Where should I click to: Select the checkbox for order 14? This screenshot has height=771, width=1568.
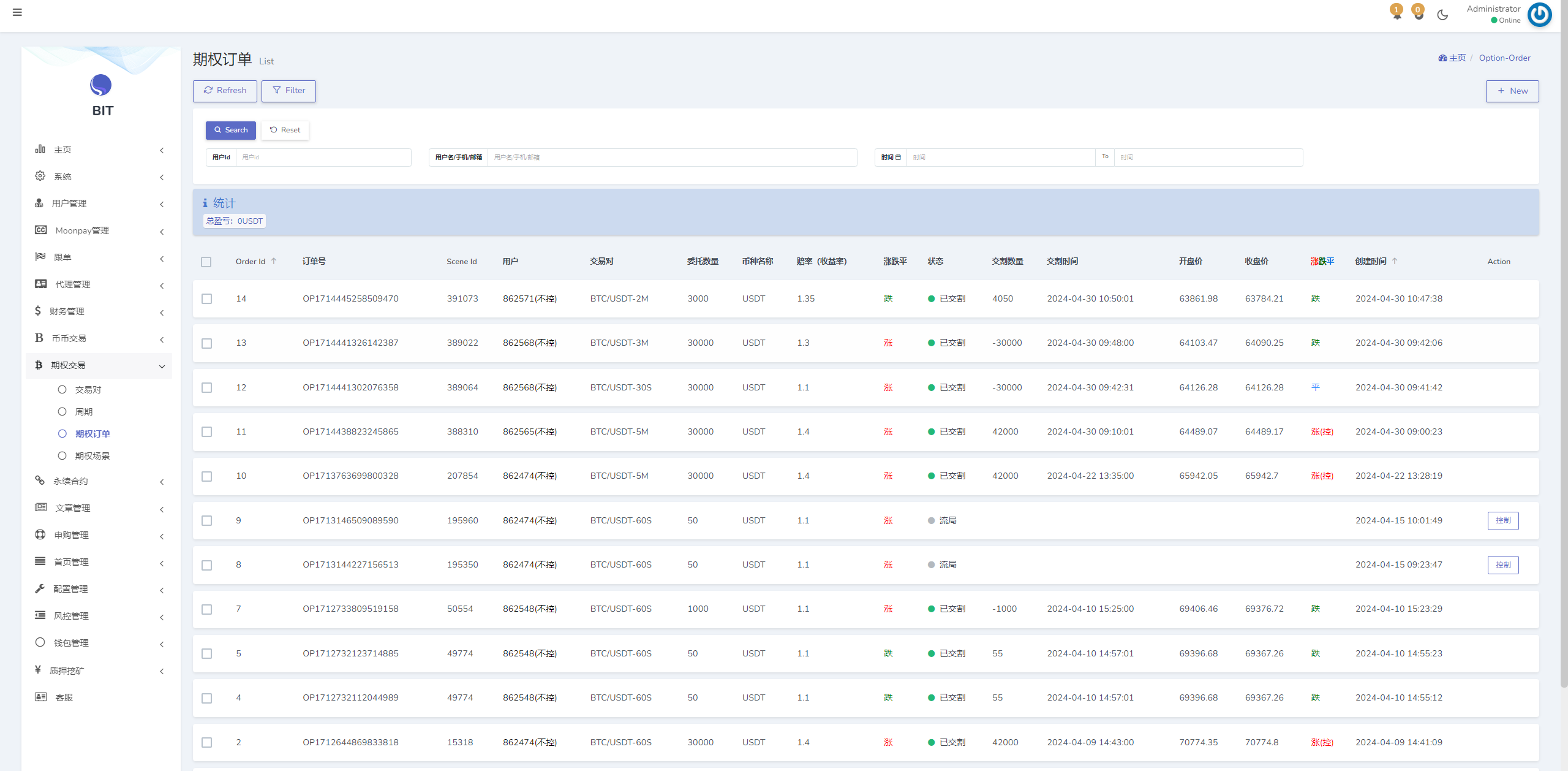coord(207,299)
